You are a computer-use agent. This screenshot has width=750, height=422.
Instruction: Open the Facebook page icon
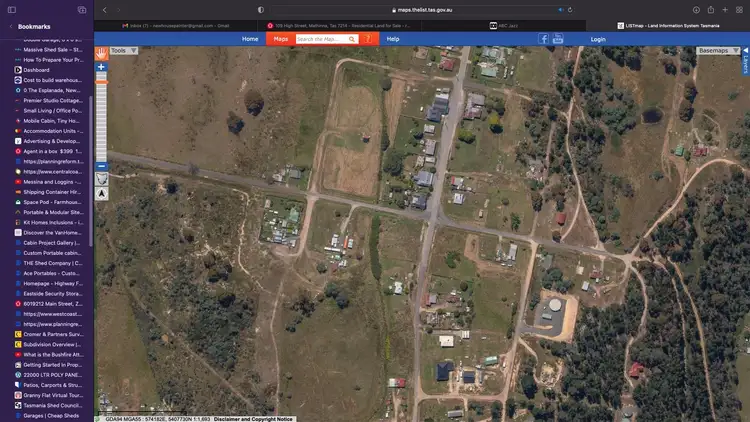(545, 39)
